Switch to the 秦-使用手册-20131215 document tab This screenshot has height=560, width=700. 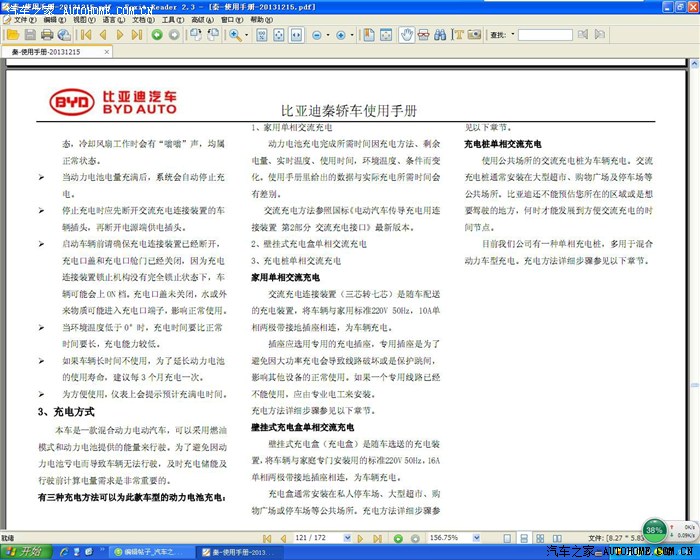click(x=46, y=52)
